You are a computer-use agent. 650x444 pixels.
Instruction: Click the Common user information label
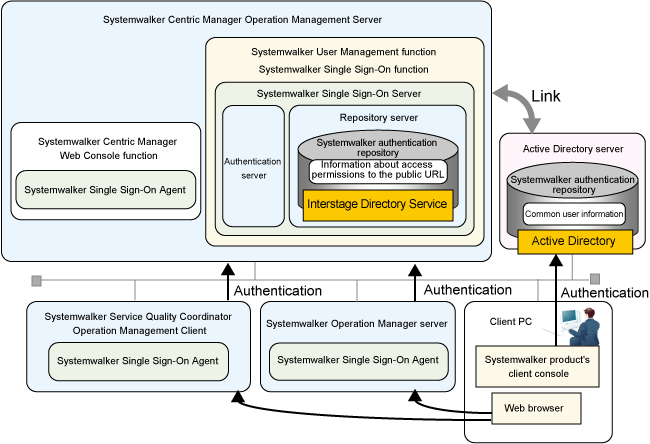574,214
